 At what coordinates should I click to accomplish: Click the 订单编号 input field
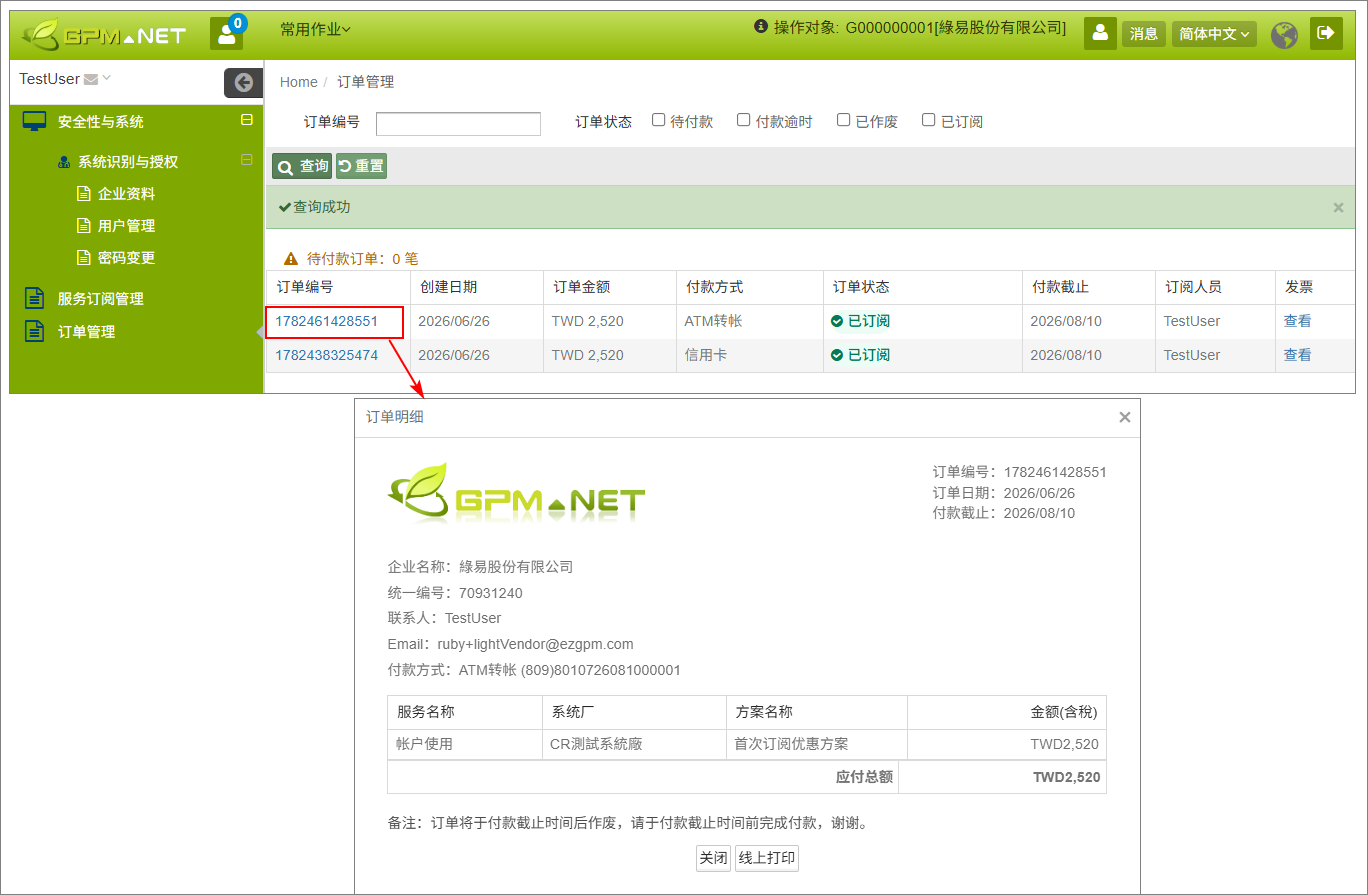pos(458,124)
